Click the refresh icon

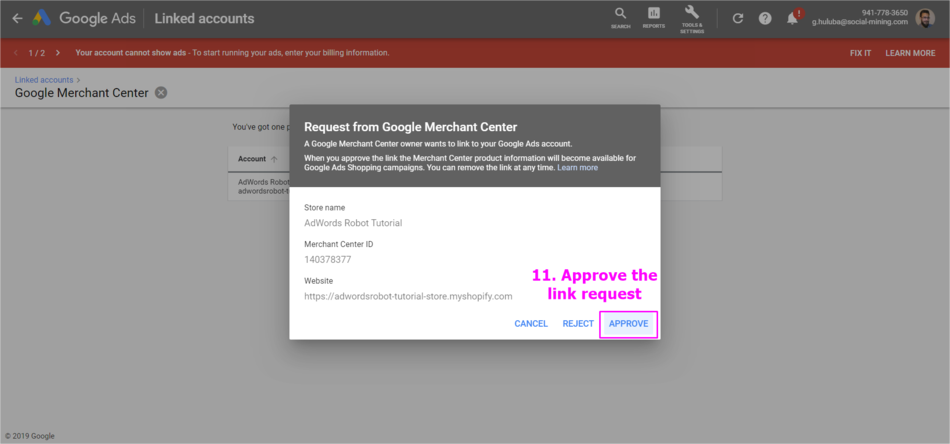coord(737,18)
